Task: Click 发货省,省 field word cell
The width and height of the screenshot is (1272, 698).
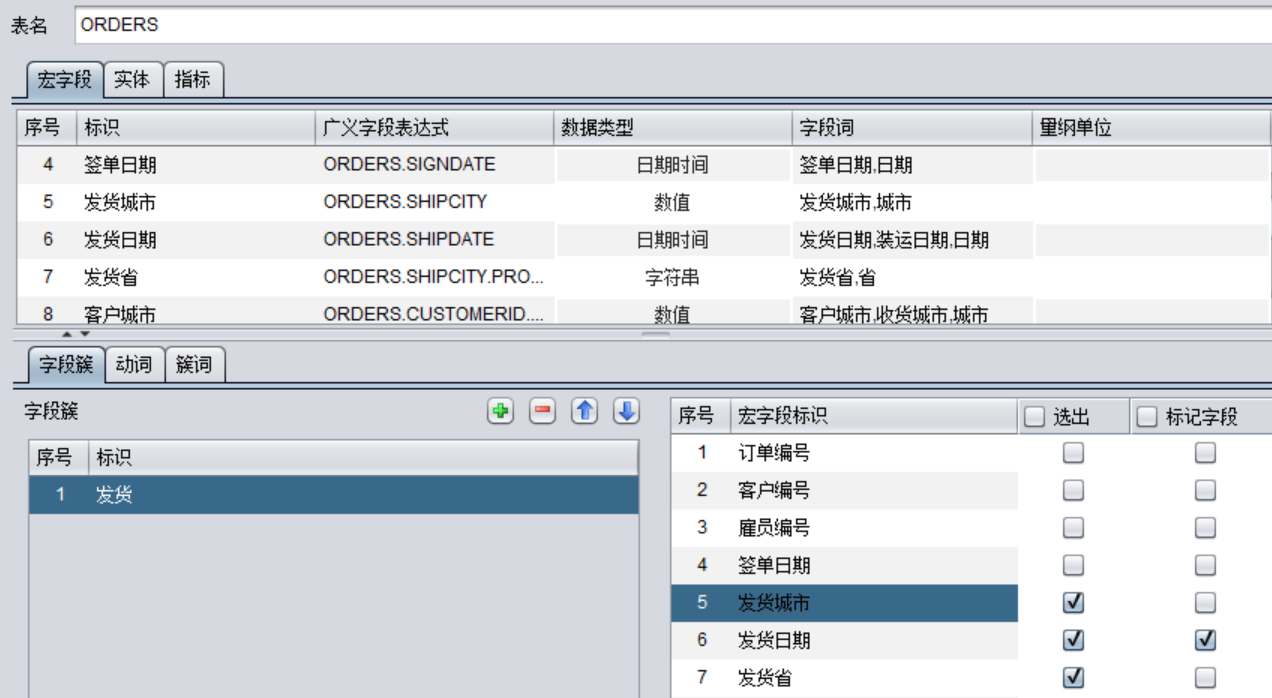Action: pyautogui.click(x=911, y=278)
